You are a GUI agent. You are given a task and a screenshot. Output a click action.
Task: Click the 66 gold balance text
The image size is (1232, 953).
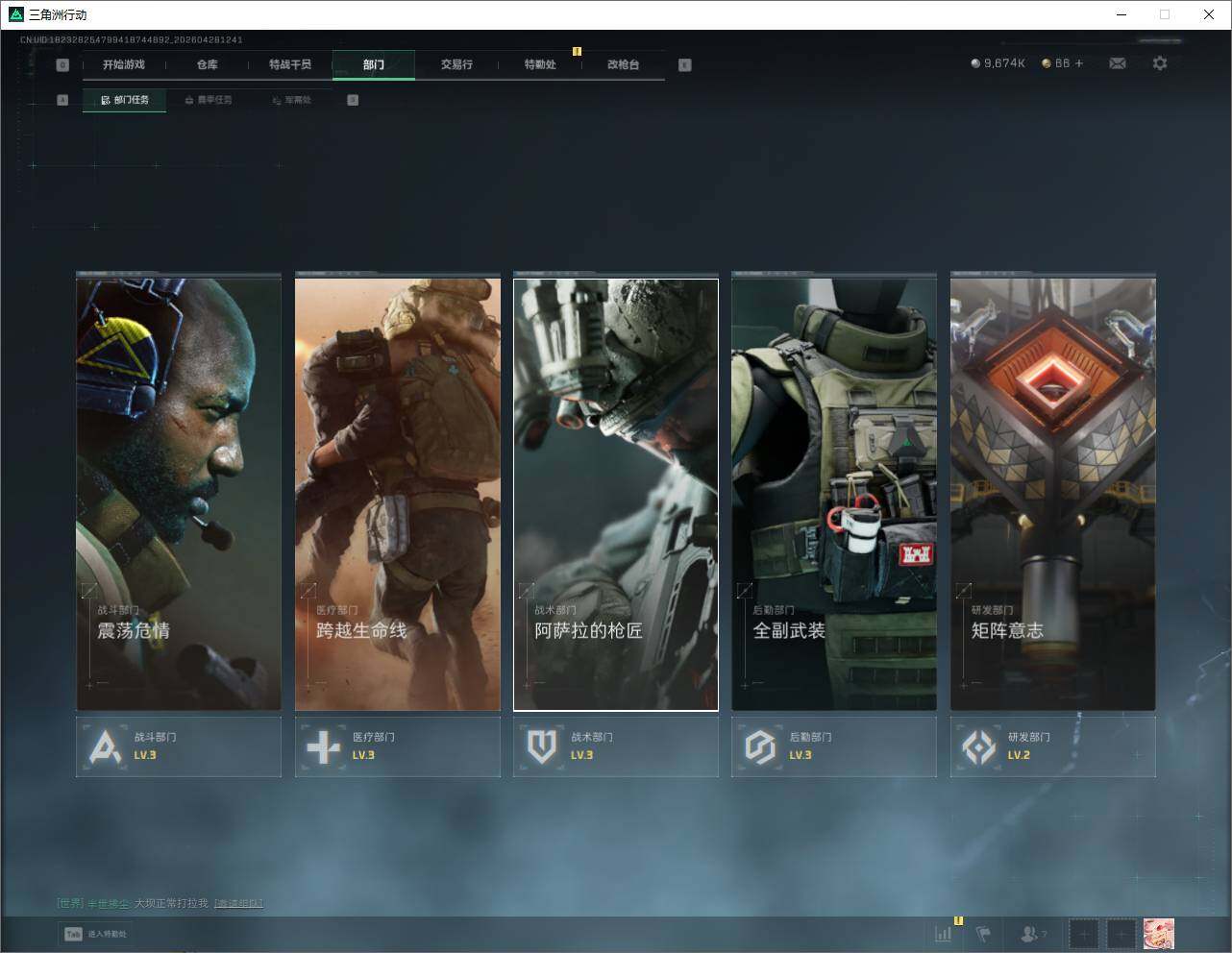coord(1062,63)
